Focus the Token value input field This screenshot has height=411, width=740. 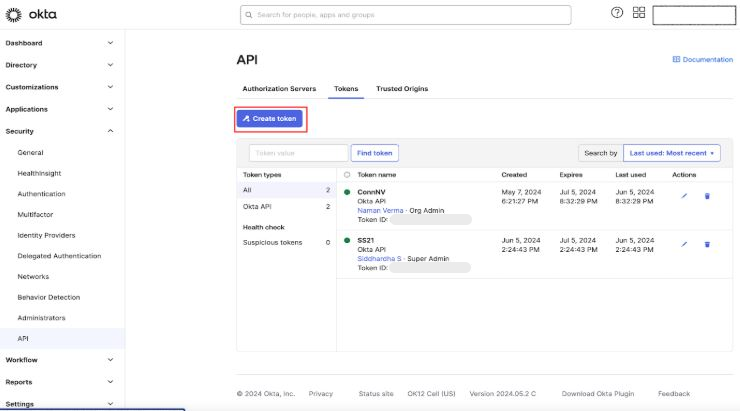point(298,153)
